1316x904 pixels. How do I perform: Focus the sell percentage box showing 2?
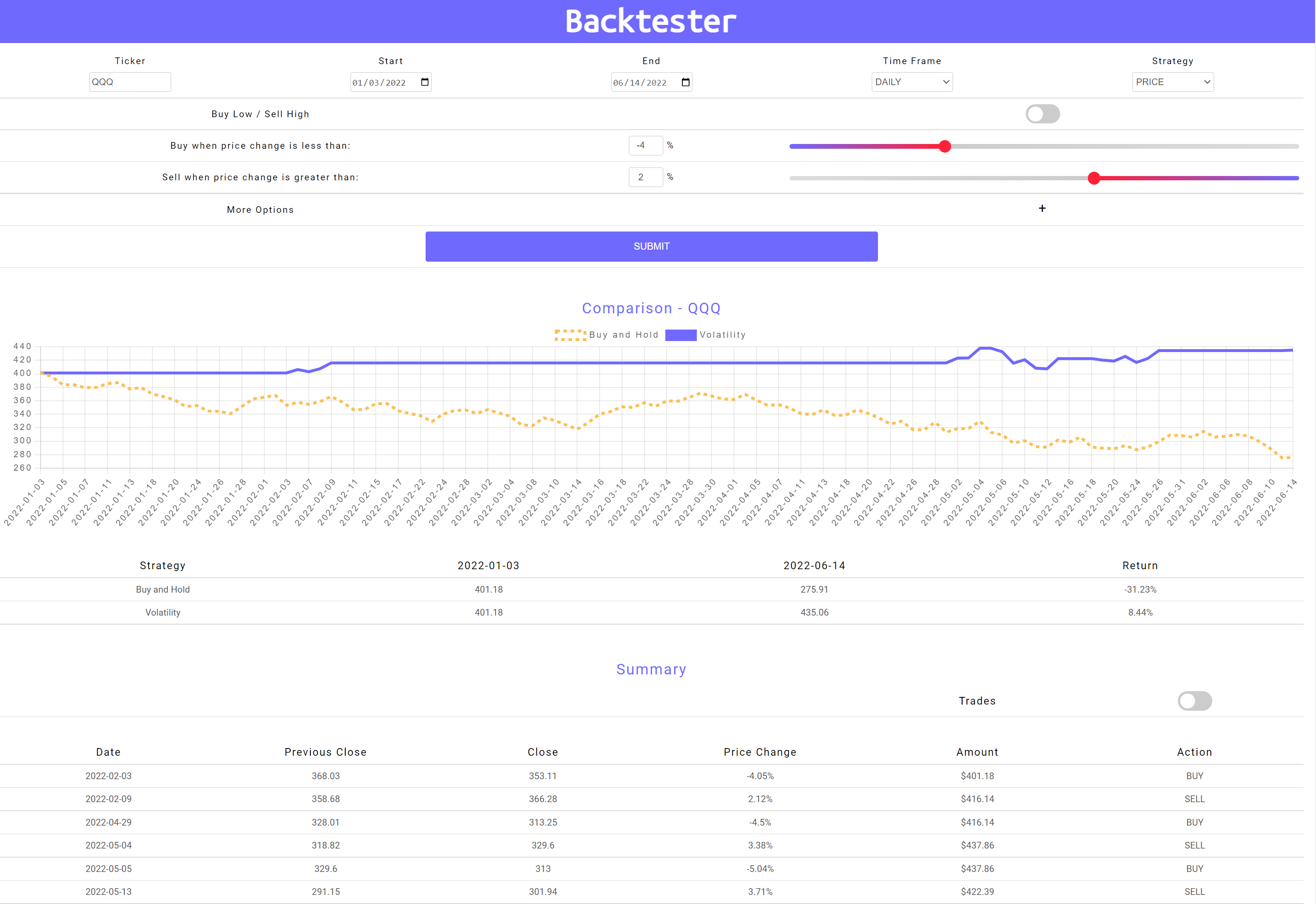(646, 177)
